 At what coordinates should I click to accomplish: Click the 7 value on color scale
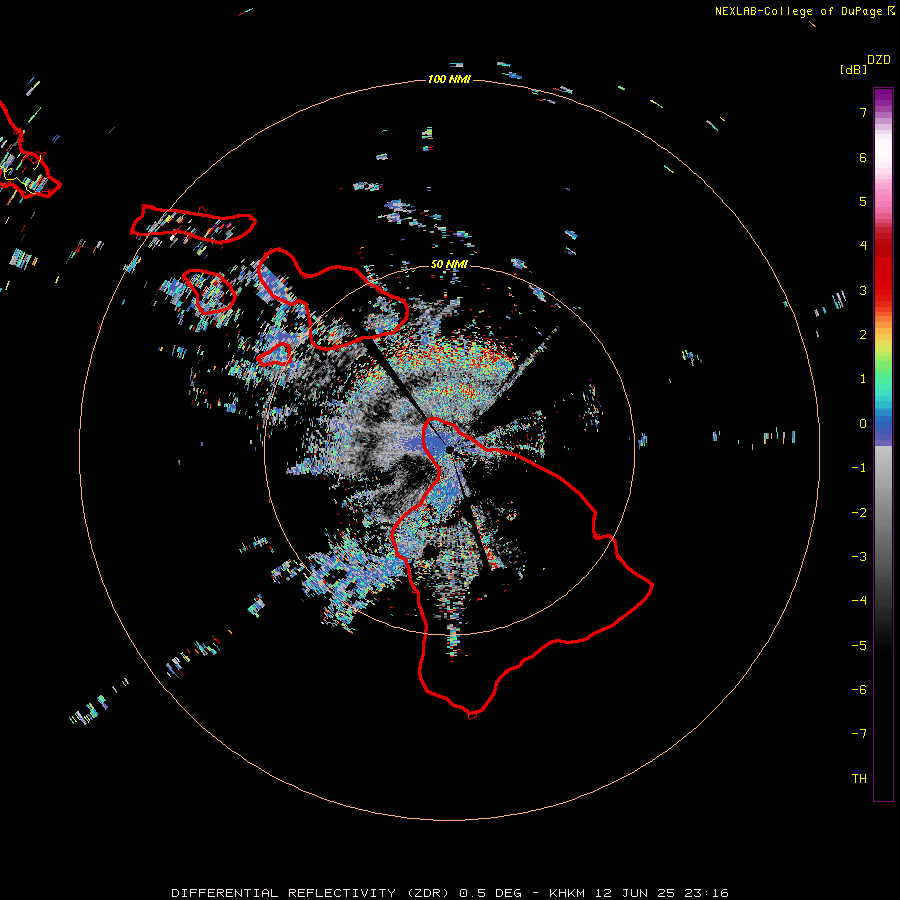pyautogui.click(x=863, y=112)
